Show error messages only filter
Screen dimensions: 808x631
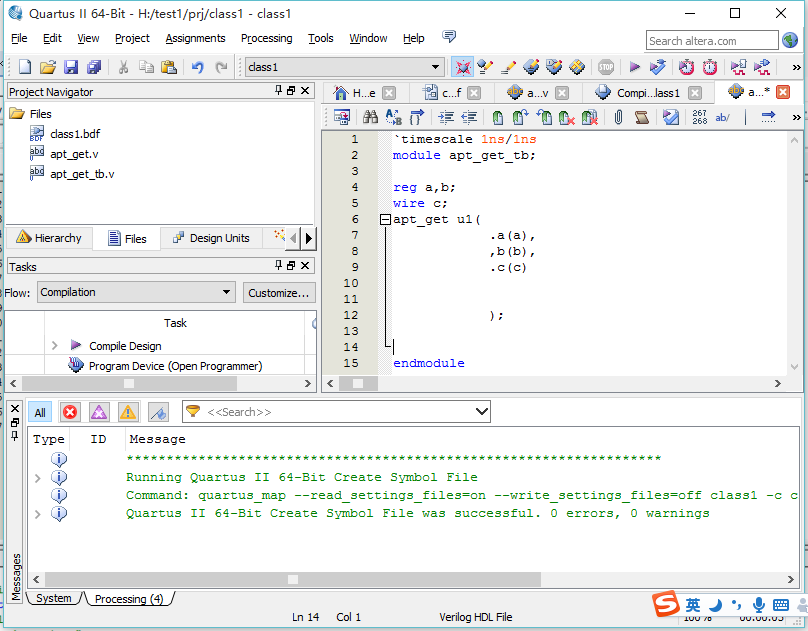(x=70, y=412)
